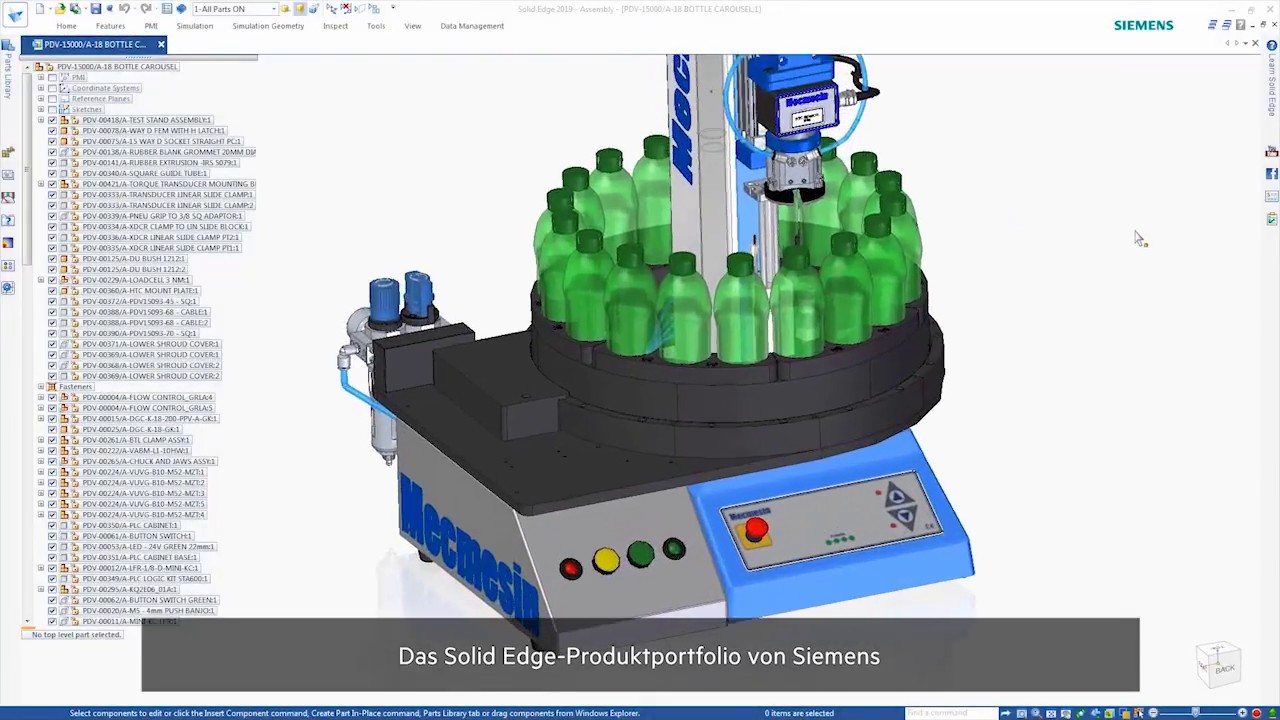Open the Inspect ribbon tab
This screenshot has width=1280, height=720.
(335, 26)
